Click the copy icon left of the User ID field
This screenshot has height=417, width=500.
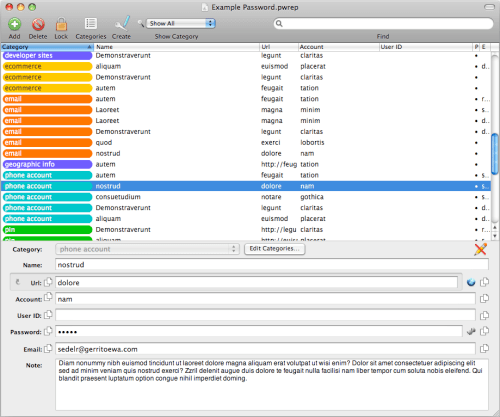[48, 314]
